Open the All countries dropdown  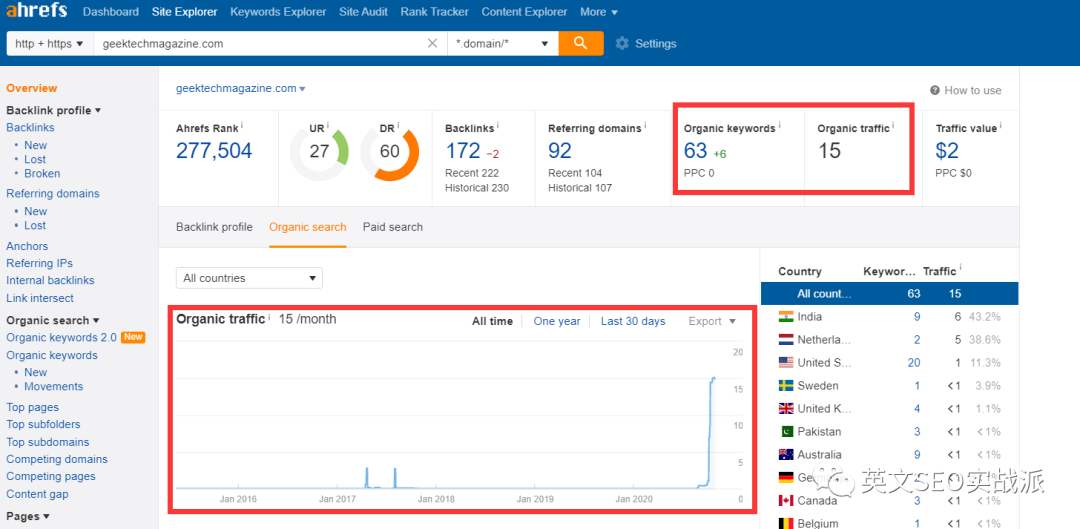249,278
